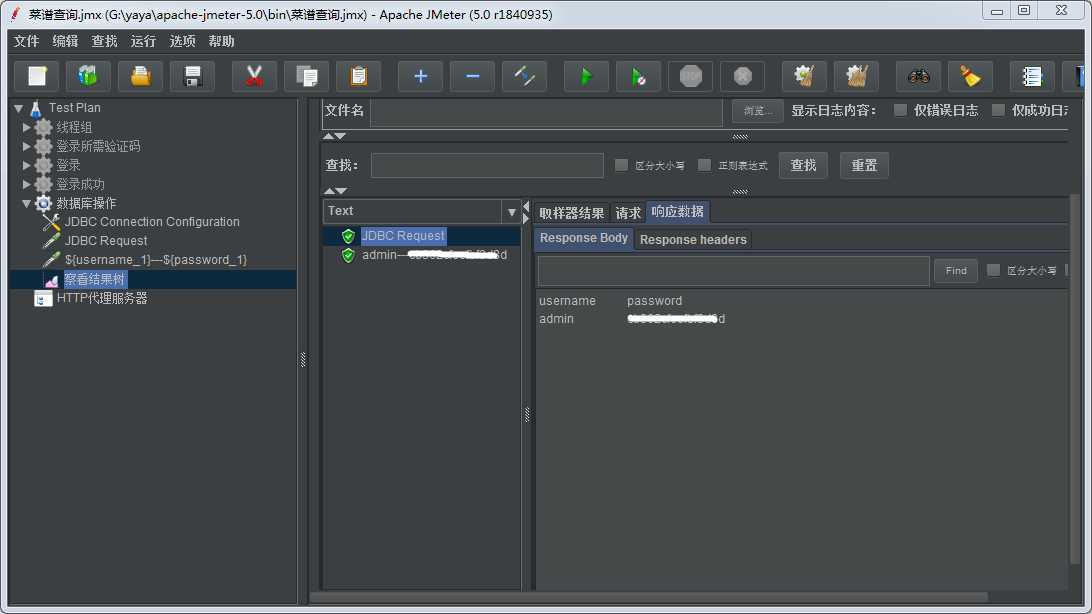Open function helper list icon

point(1031,76)
